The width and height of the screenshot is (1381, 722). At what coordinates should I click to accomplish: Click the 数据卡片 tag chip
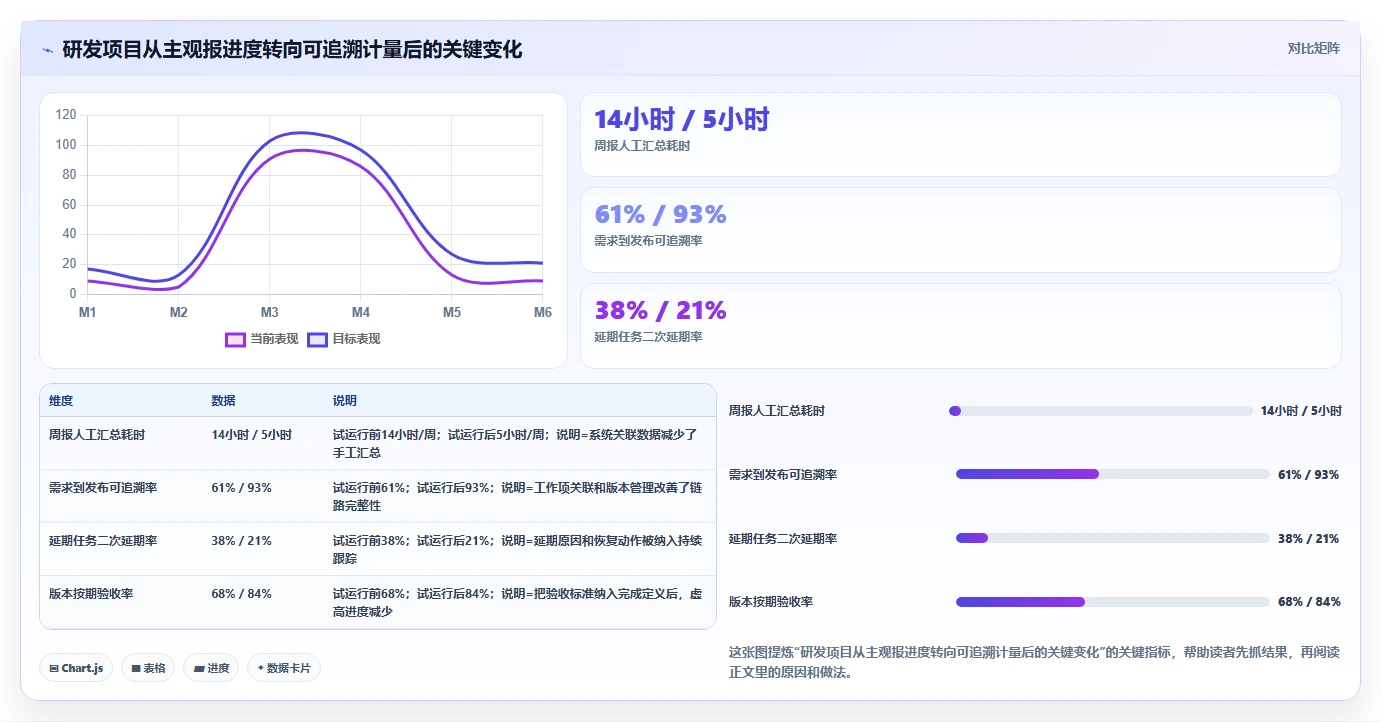[x=284, y=668]
